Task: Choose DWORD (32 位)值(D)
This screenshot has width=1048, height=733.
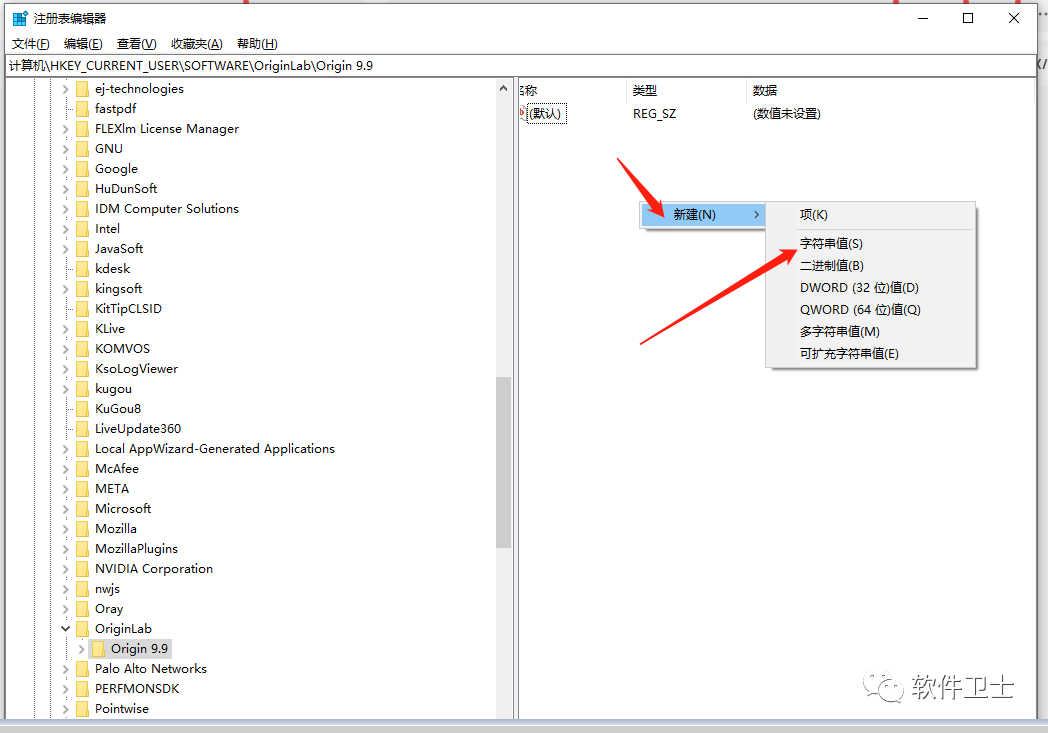Action: 860,287
